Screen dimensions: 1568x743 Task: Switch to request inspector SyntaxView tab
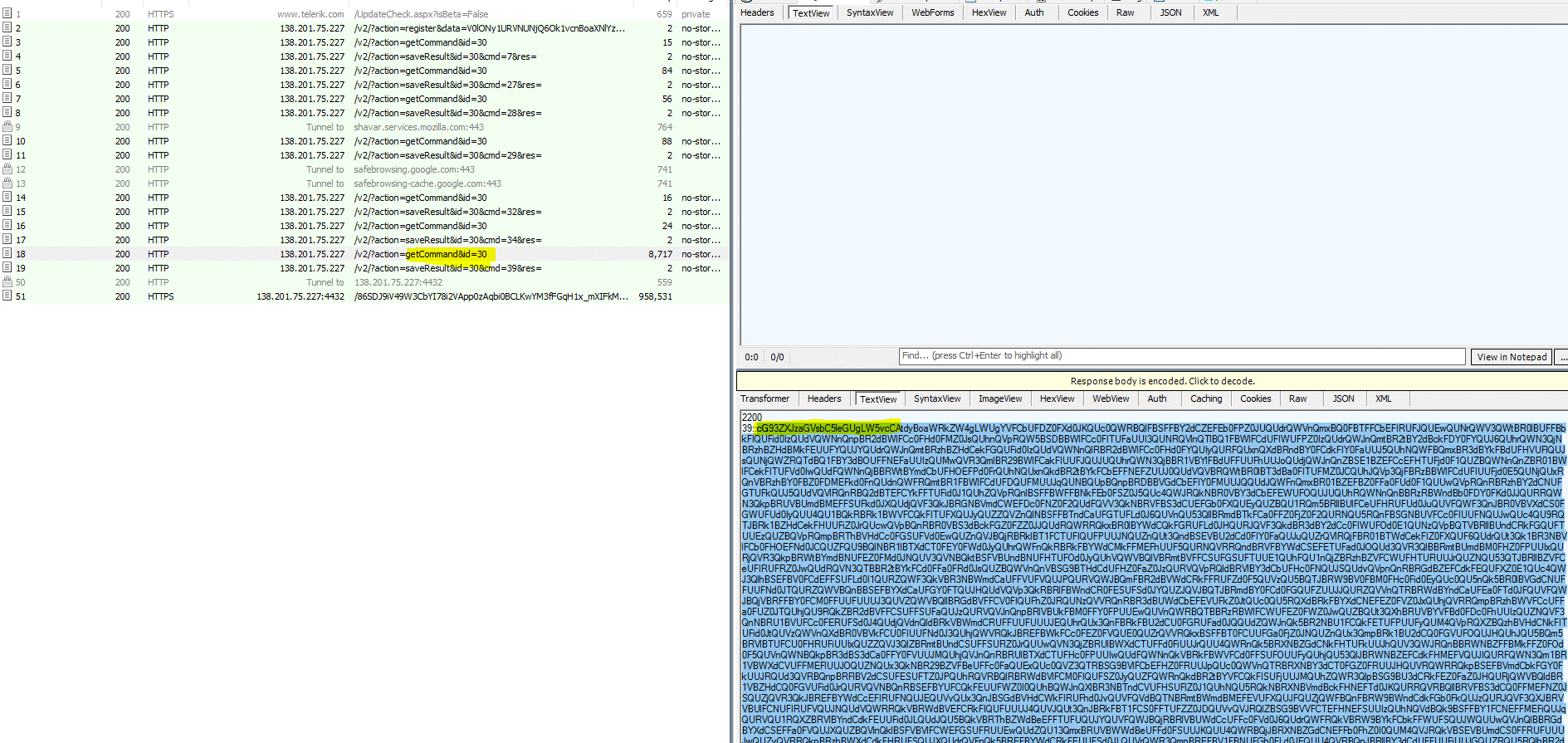click(x=870, y=12)
